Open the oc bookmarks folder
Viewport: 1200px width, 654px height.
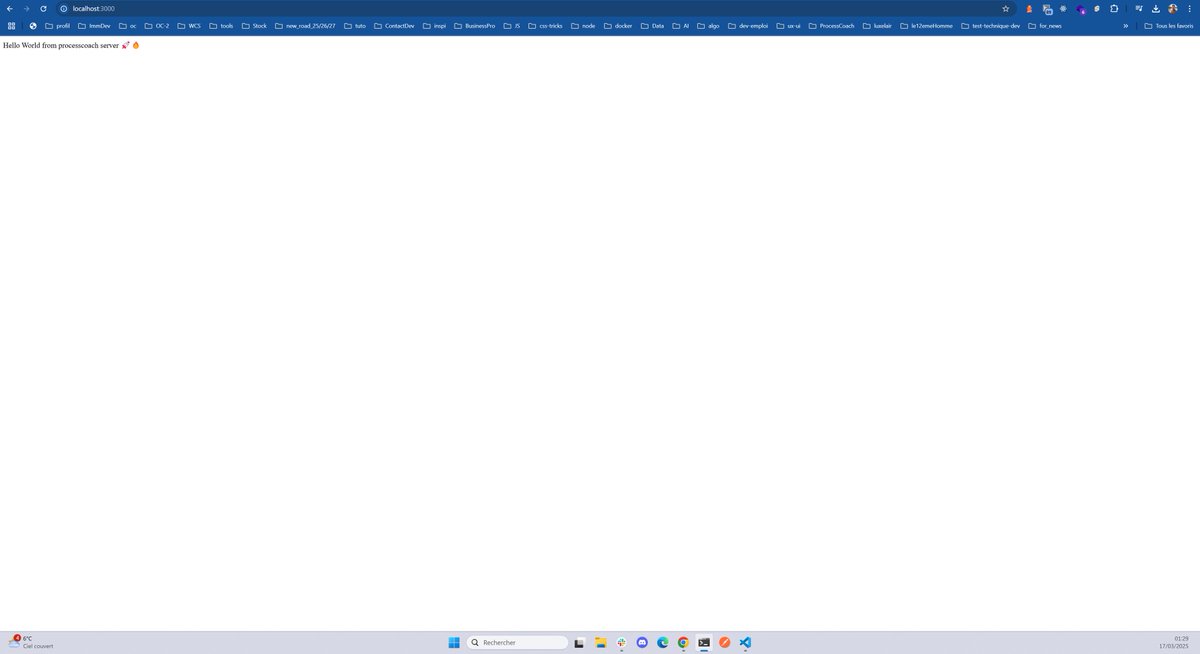tap(127, 25)
